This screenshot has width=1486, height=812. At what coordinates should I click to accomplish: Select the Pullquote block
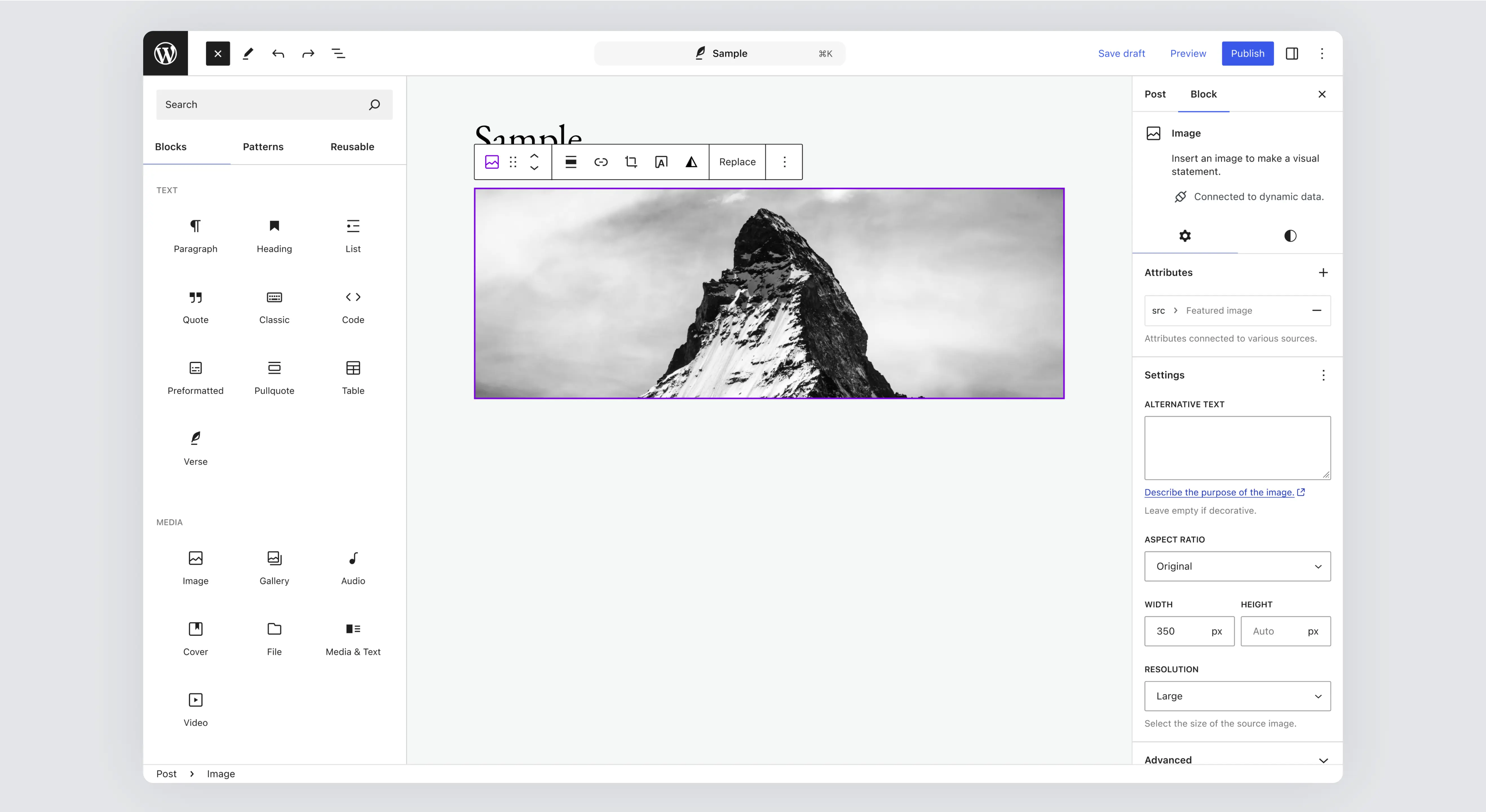[274, 377]
